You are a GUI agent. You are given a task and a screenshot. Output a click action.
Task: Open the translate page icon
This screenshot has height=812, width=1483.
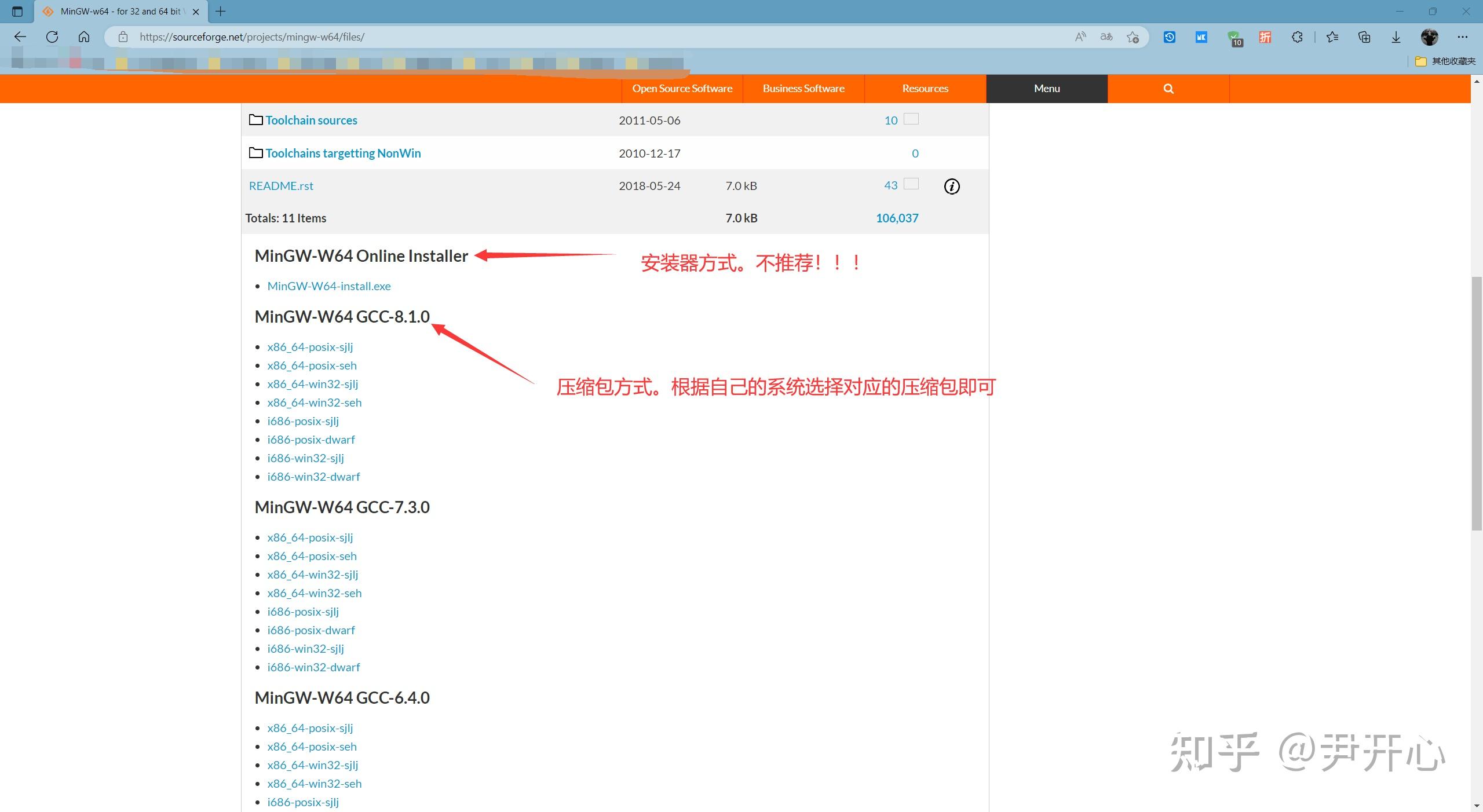1106,37
